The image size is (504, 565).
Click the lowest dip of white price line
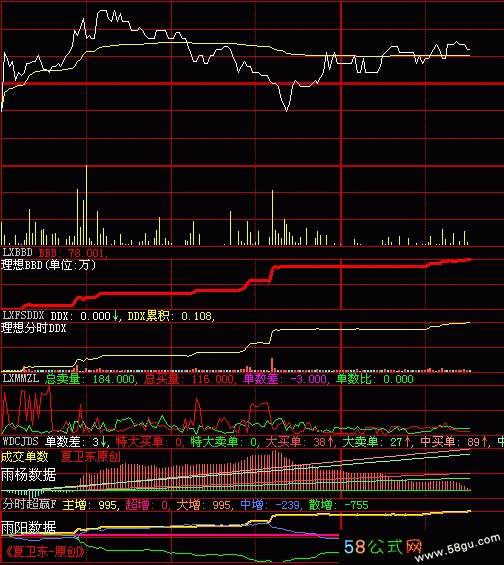pos(287,110)
